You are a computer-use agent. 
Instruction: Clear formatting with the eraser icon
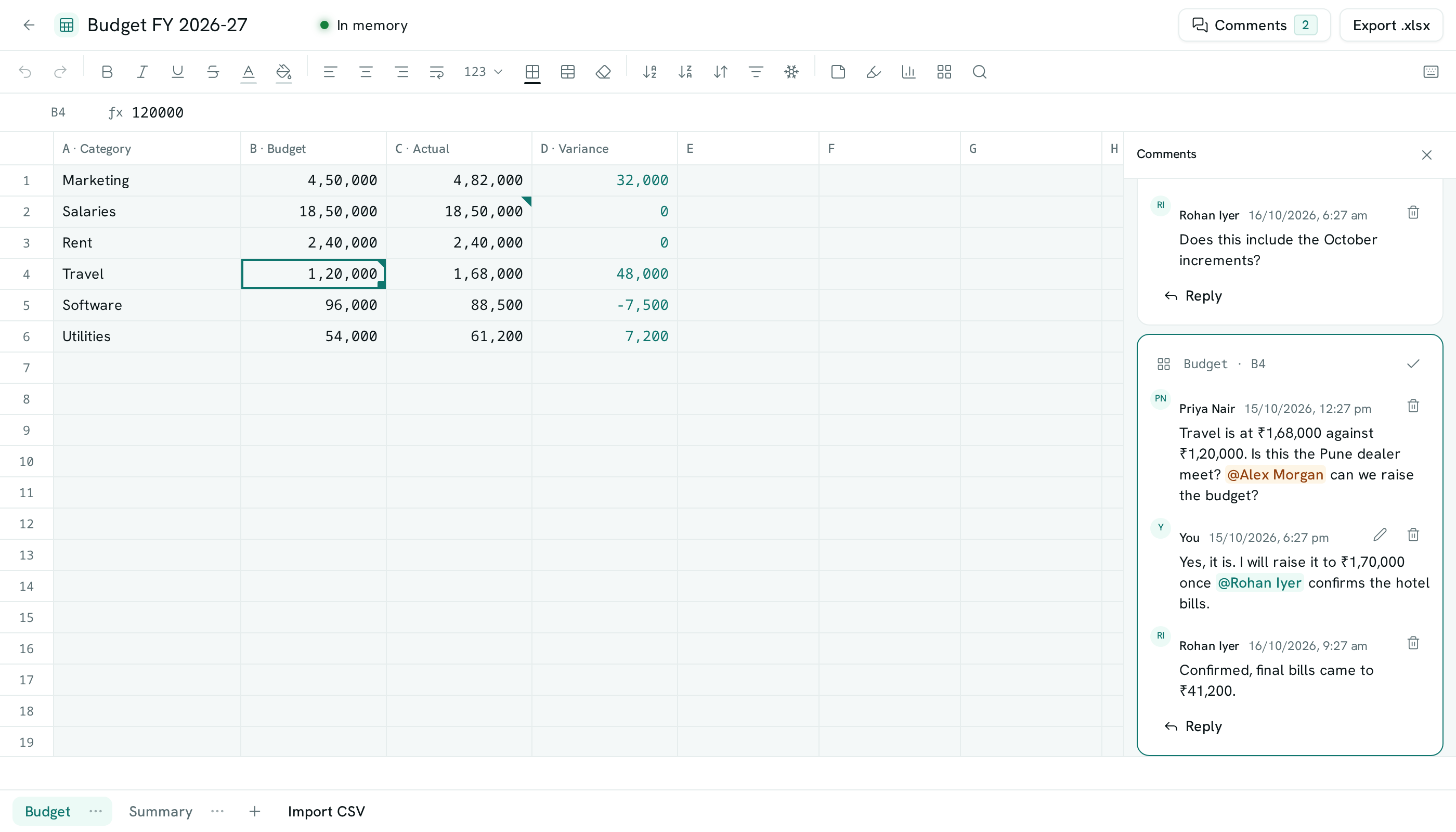coord(603,72)
